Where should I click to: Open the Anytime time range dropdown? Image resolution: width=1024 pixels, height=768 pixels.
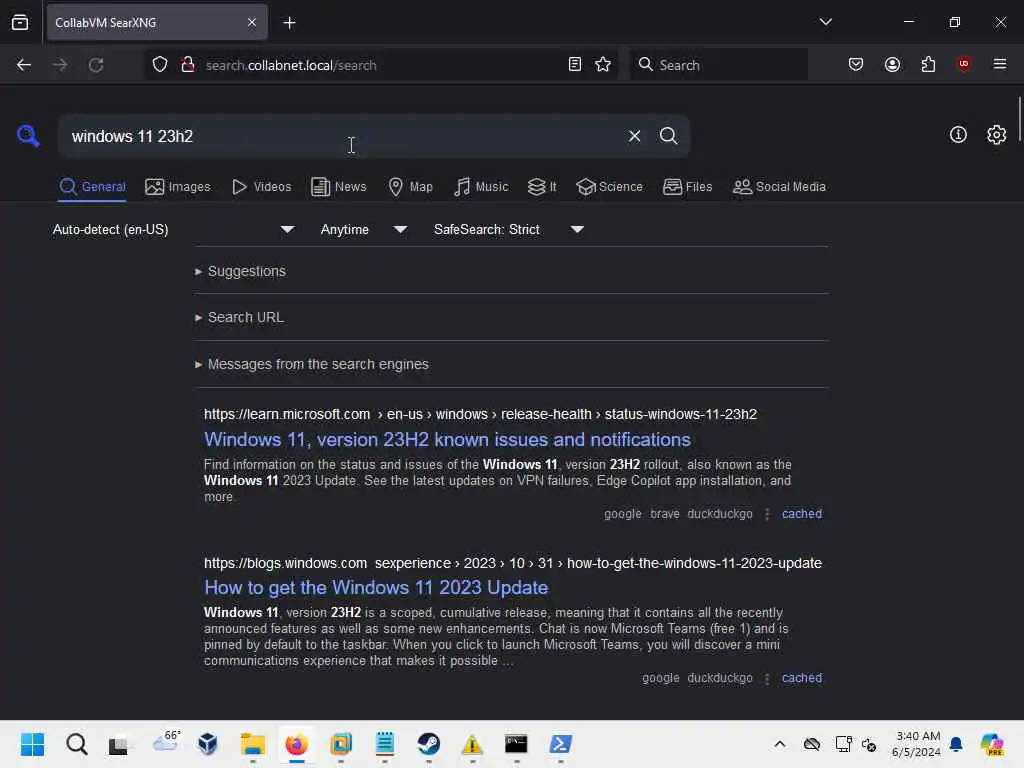coord(363,229)
